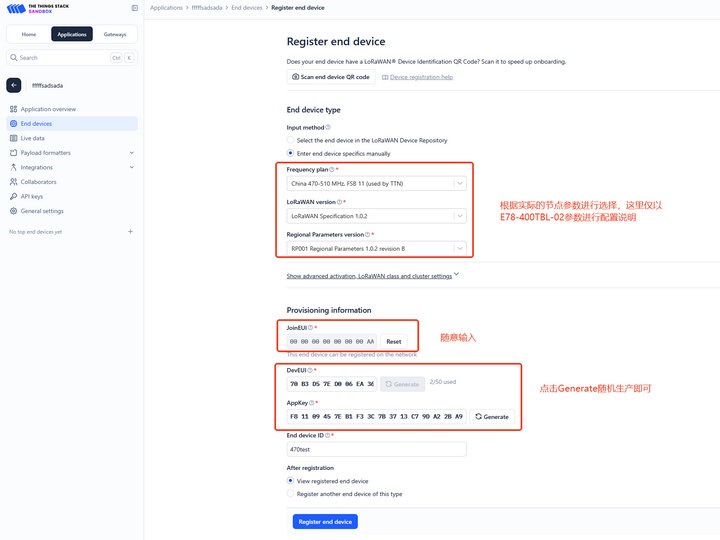Open the LoRaWAN version dropdown
Screen dimensions: 720x540
[376, 216]
